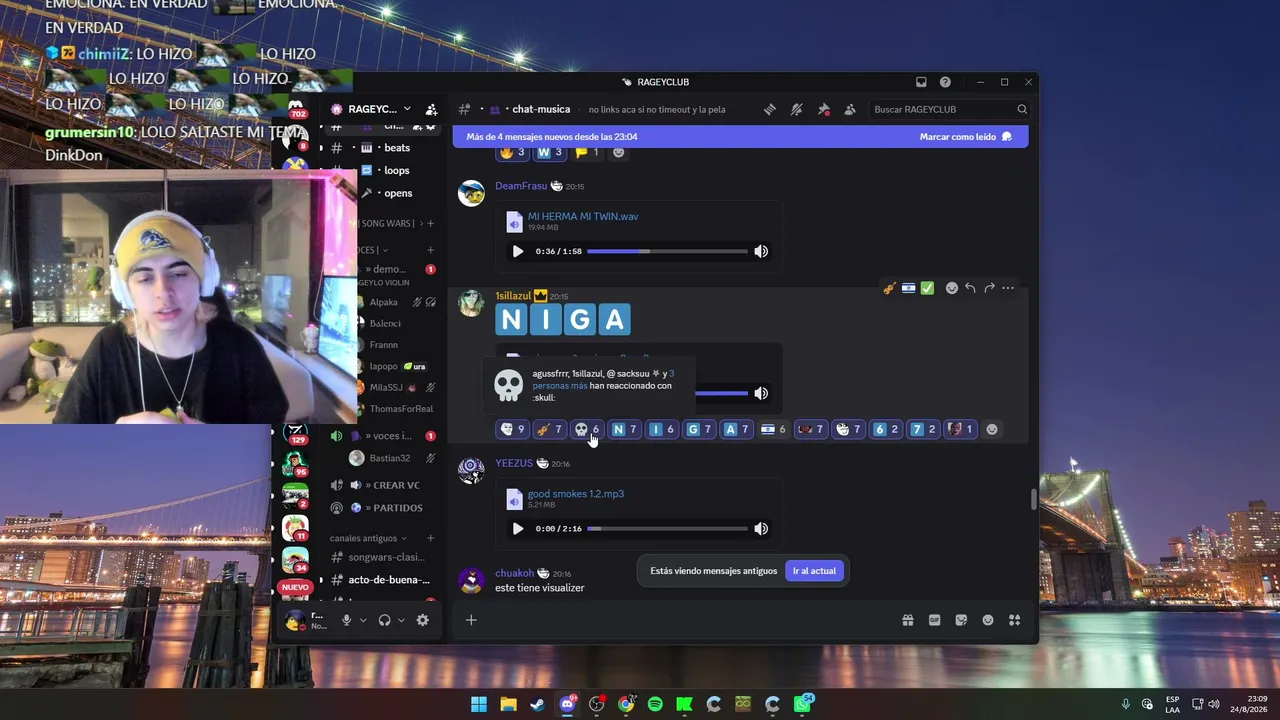
Task: Toggle the G letter reaction
Action: 699,429
